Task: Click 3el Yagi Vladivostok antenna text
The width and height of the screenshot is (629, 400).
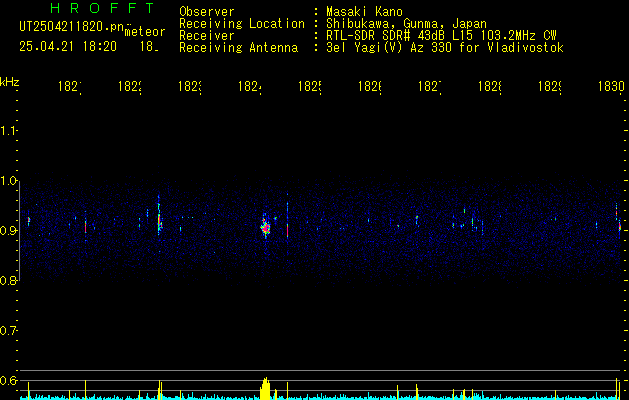Action: [445, 48]
